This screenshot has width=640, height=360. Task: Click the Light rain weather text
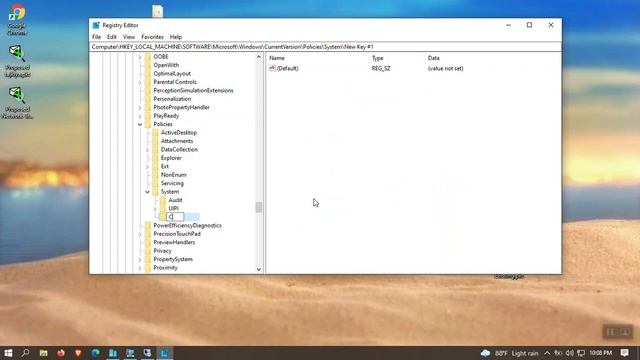[525, 353]
